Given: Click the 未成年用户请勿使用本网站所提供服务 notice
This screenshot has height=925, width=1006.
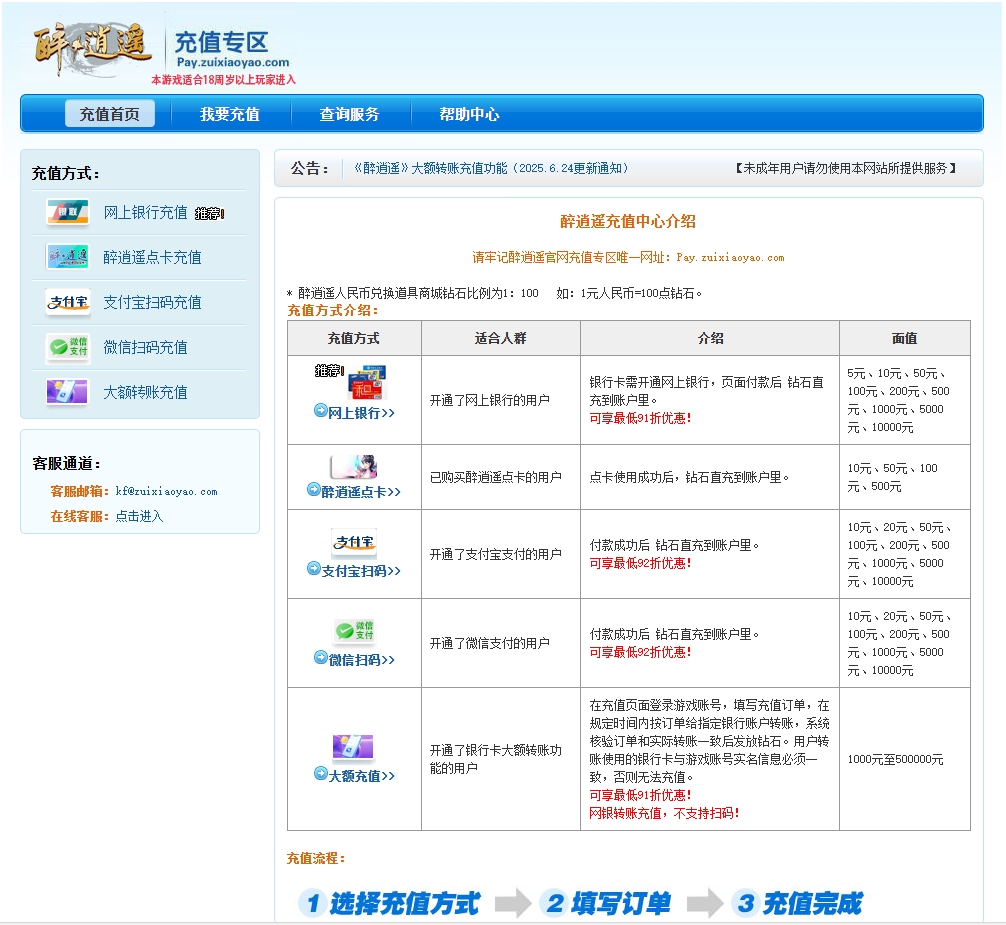Looking at the screenshot, I should click(x=846, y=168).
